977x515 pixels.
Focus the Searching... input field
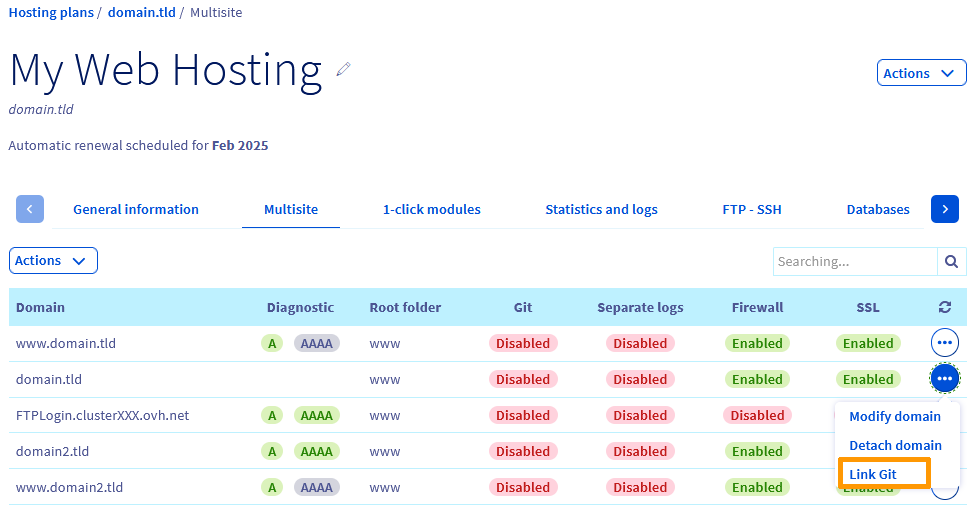coord(855,261)
